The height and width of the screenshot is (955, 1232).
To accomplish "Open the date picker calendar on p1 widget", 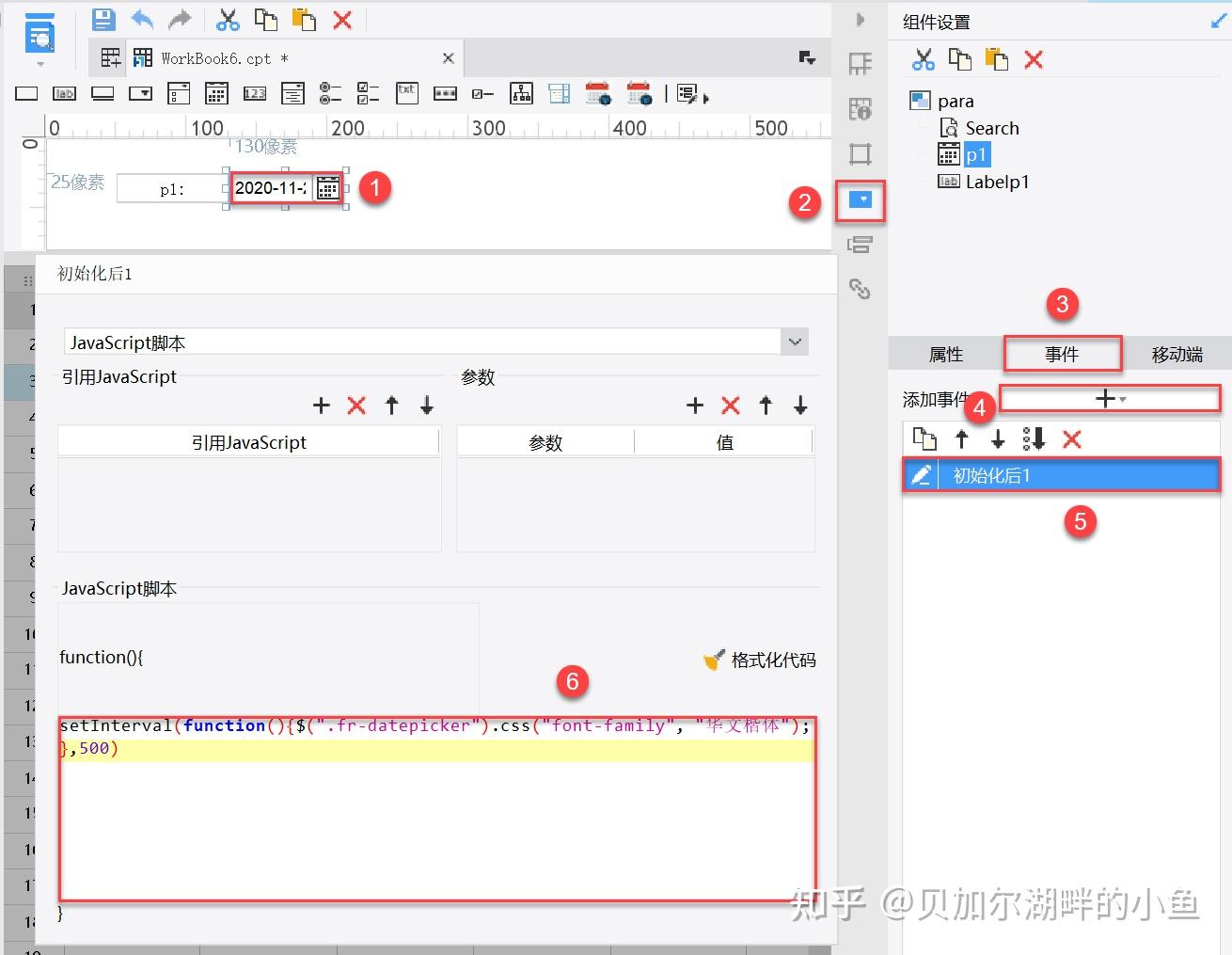I will [327, 187].
